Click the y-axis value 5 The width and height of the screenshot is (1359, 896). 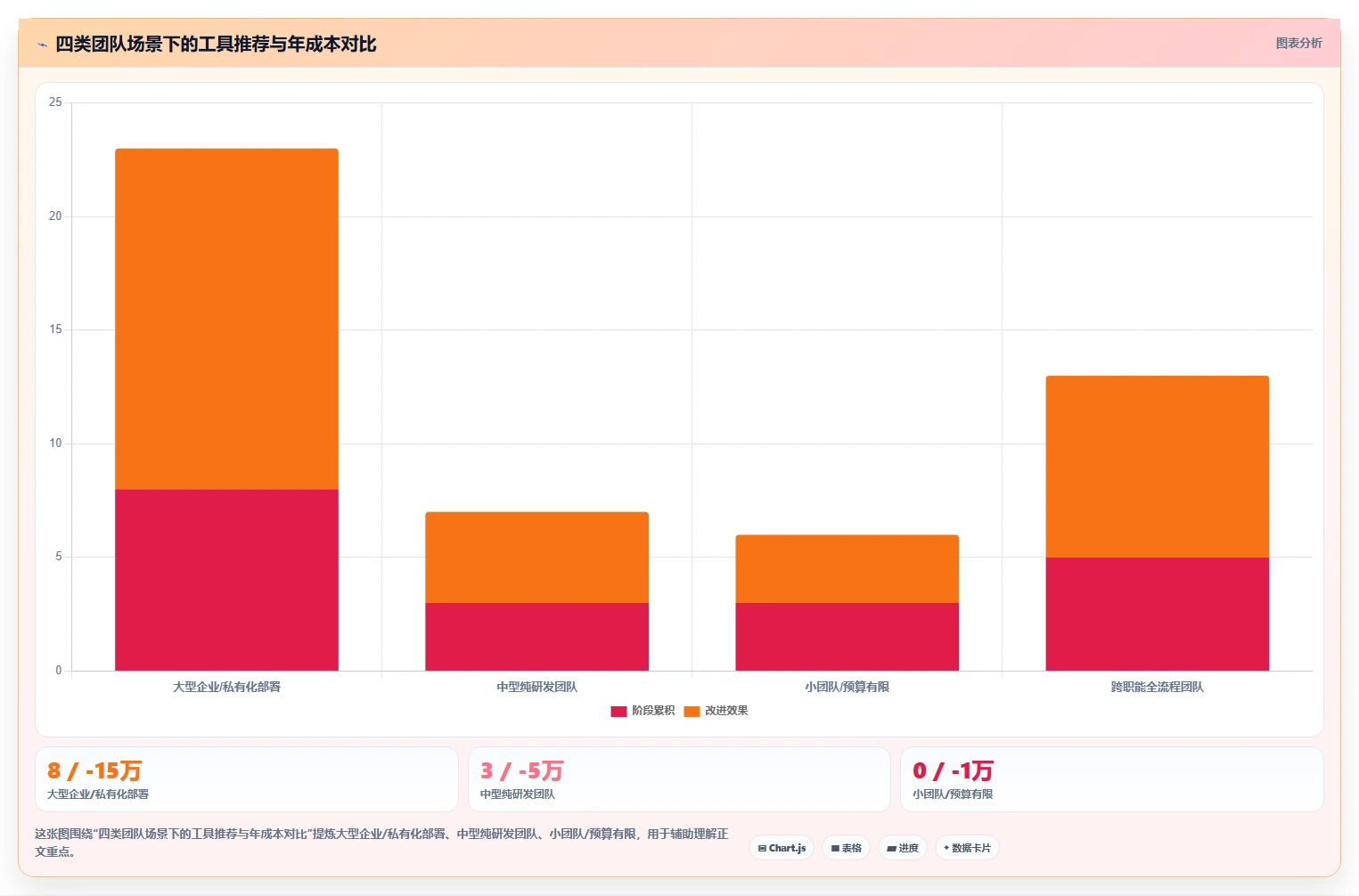59,557
